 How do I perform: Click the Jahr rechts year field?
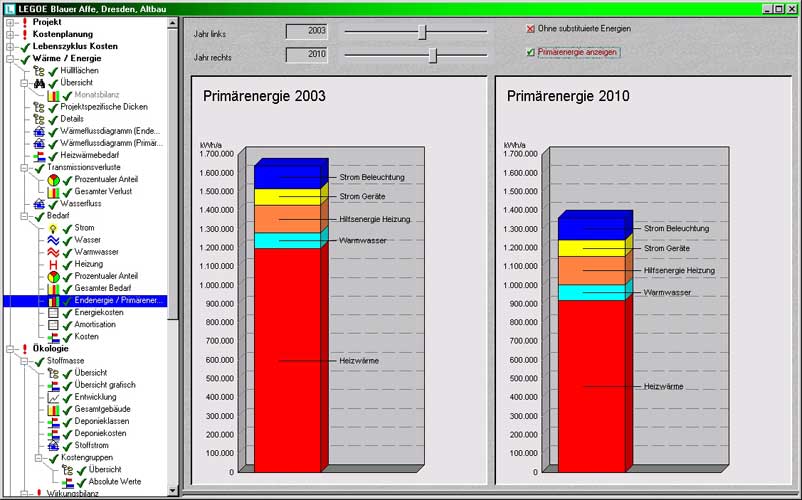[x=306, y=55]
